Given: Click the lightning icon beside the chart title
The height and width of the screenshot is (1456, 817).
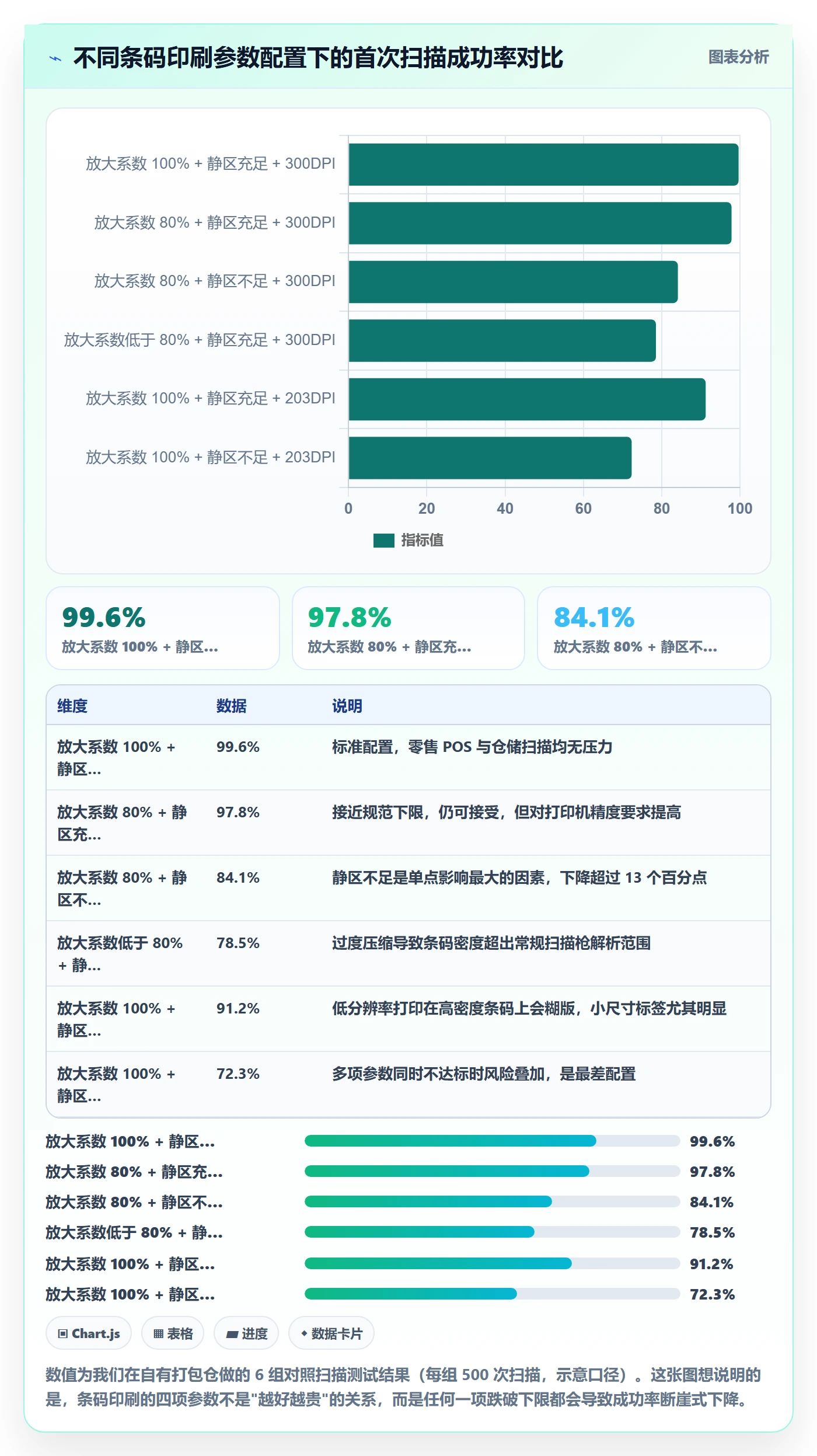Looking at the screenshot, I should (x=55, y=58).
